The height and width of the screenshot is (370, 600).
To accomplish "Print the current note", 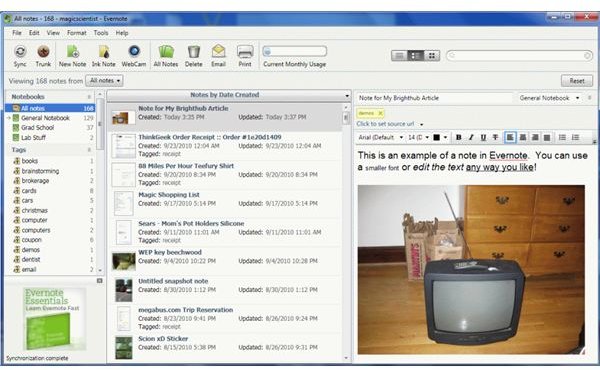I will 245,56.
